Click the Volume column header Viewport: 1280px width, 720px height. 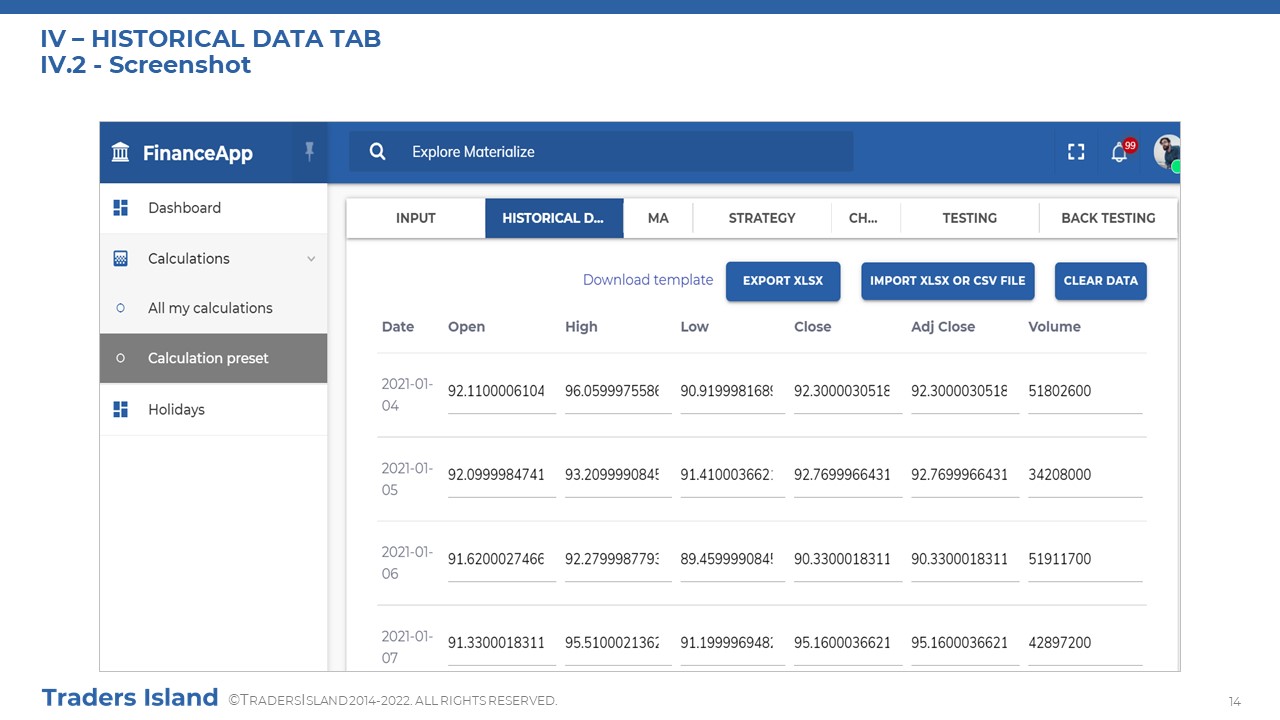[x=1054, y=327]
